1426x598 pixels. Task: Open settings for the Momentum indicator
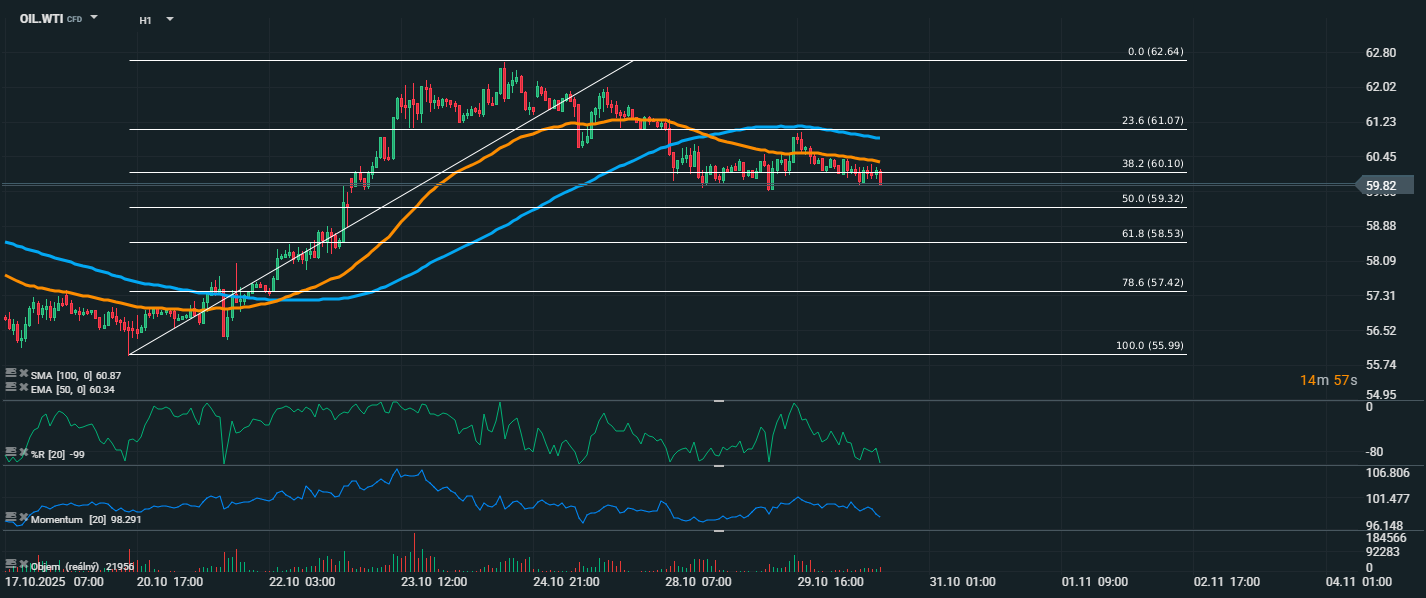click(x=11, y=518)
